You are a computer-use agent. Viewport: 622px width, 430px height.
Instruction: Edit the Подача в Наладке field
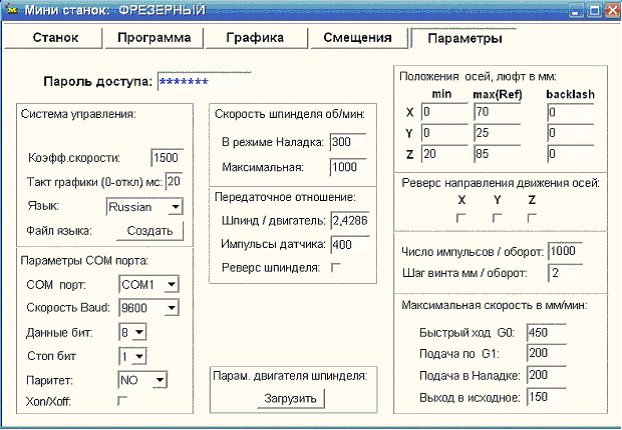(x=547, y=375)
